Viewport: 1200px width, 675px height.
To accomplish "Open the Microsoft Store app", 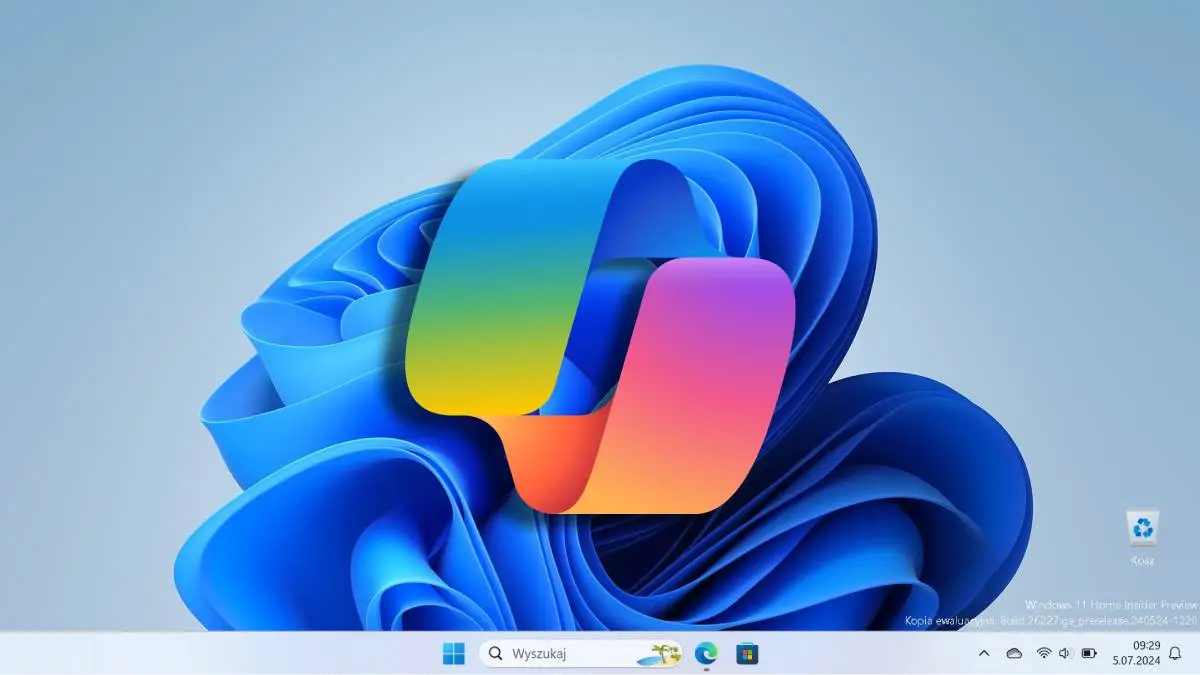I will (x=745, y=653).
